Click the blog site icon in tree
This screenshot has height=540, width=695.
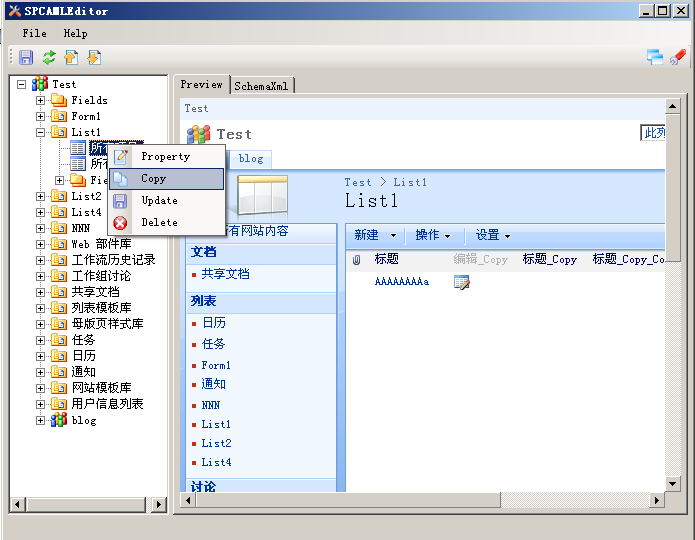(59, 420)
